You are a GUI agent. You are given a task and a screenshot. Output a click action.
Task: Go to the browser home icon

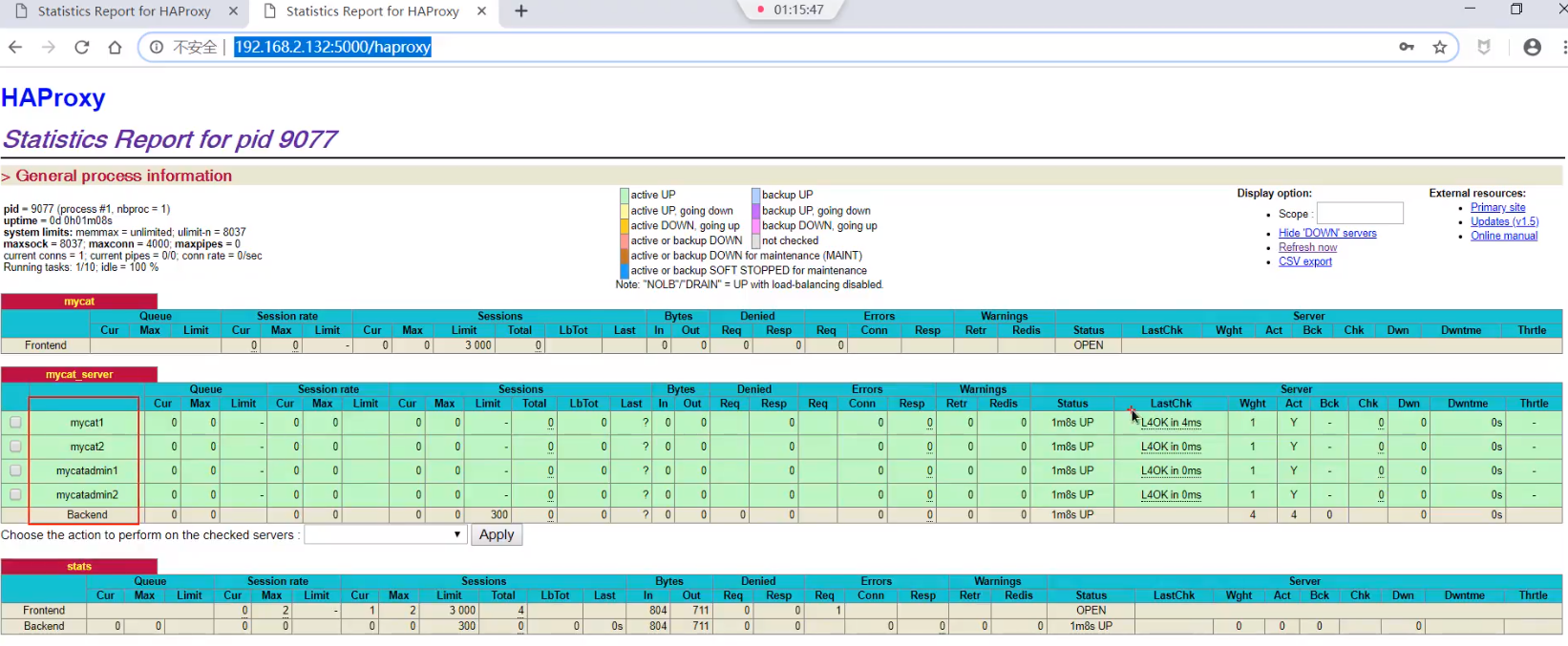(x=115, y=48)
